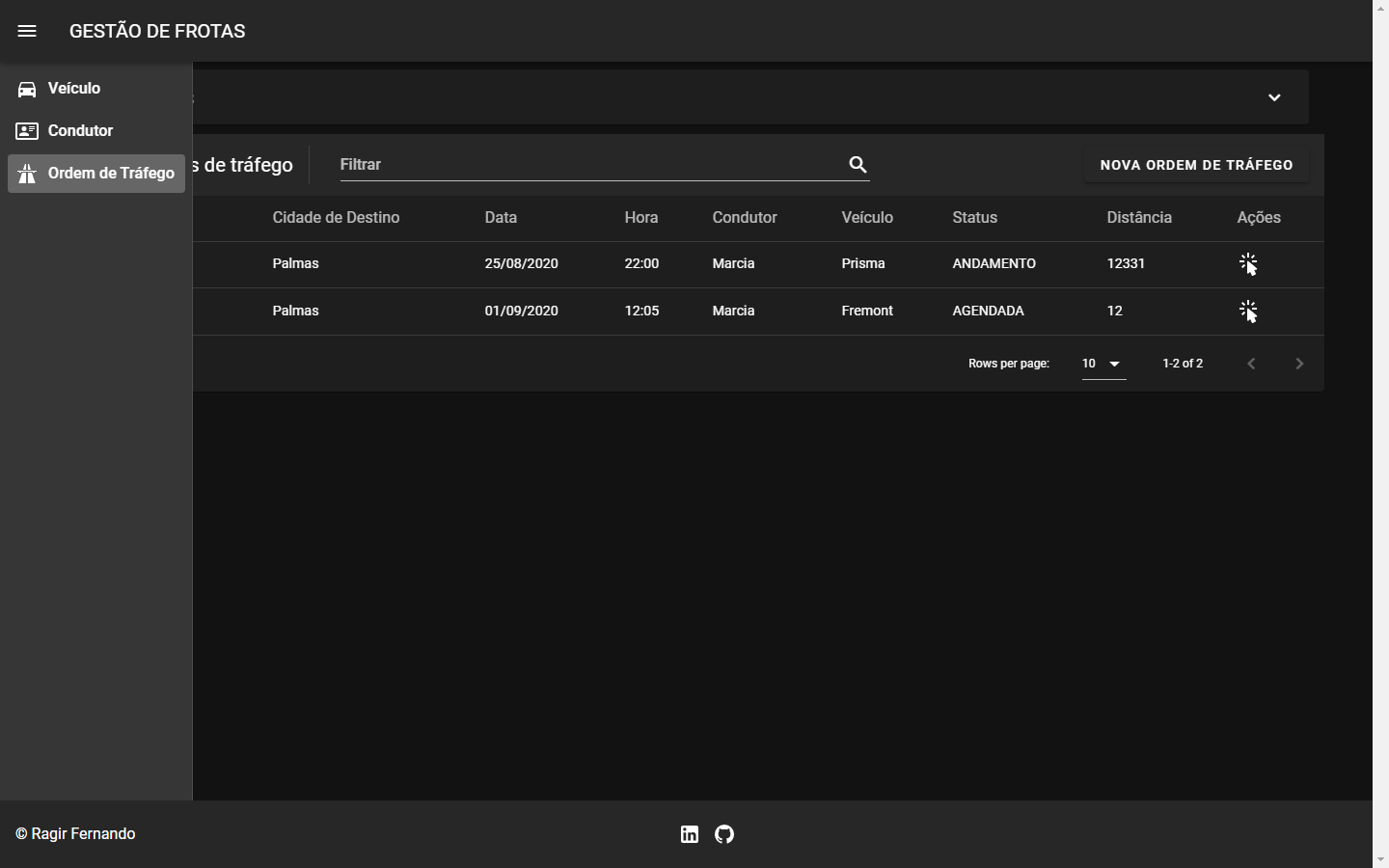Click the page scrollbar down arrow
This screenshot has width=1389, height=868.
(x=1380, y=859)
